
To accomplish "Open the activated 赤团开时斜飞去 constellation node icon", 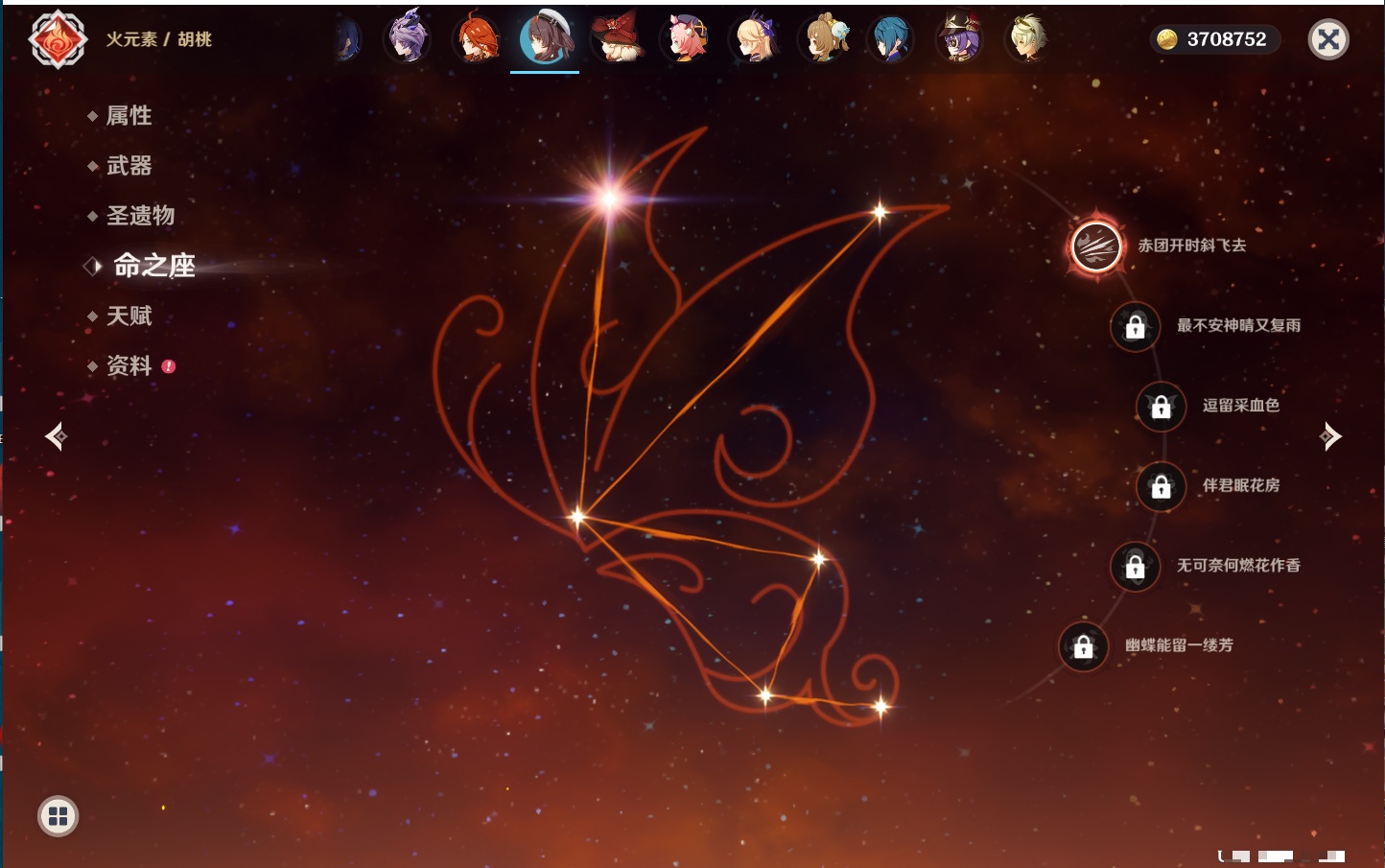I will (1096, 246).
